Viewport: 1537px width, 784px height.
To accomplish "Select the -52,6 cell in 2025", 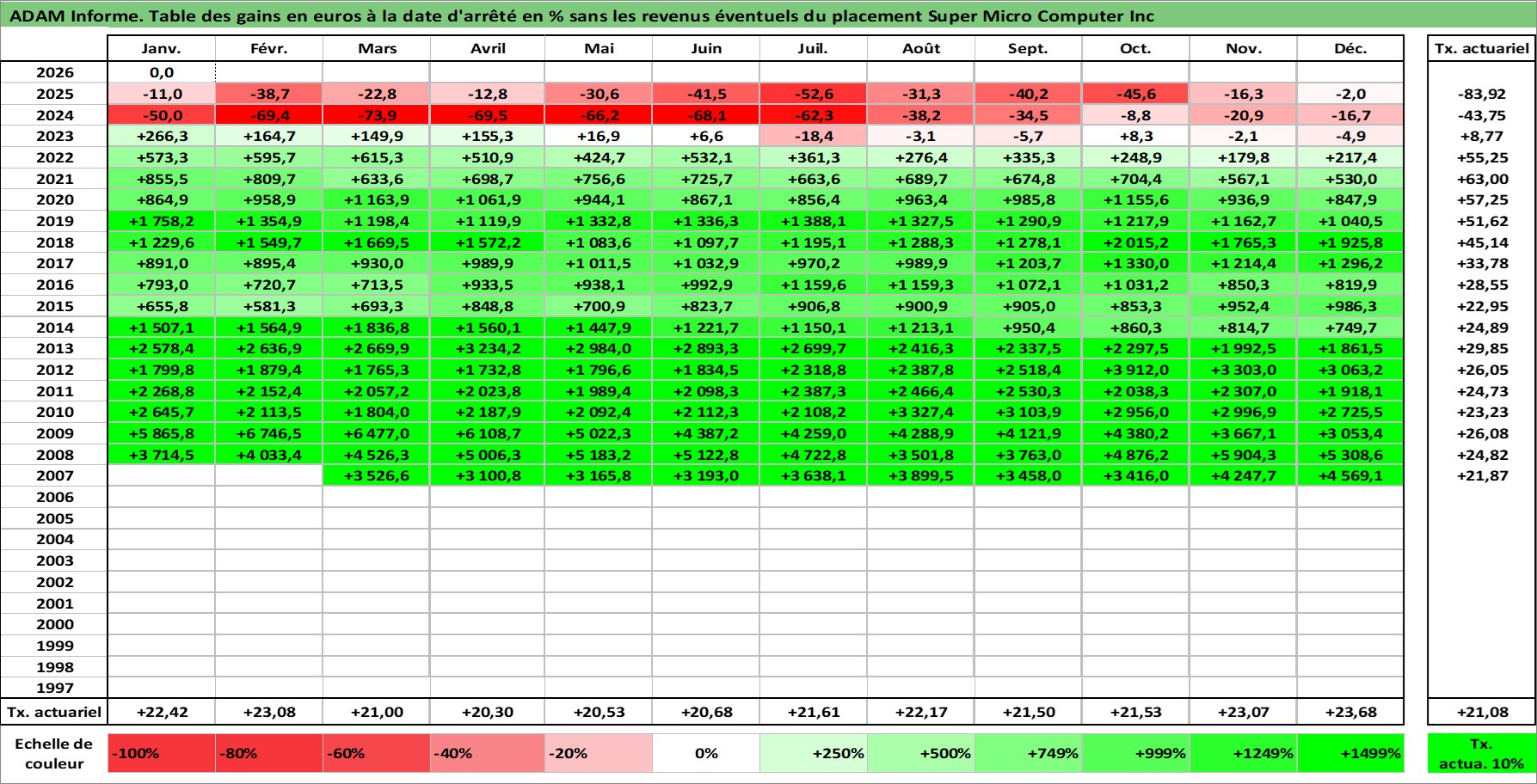I will coord(814,94).
